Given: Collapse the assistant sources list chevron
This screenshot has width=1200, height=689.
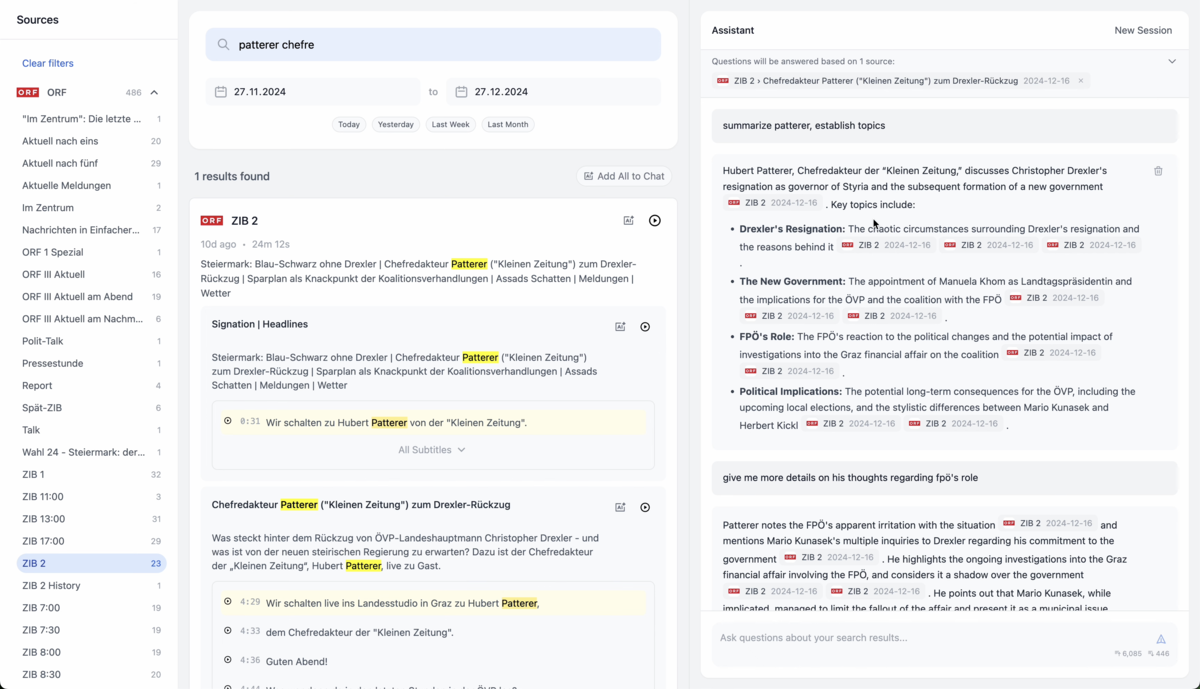Looking at the screenshot, I should click(x=1172, y=61).
